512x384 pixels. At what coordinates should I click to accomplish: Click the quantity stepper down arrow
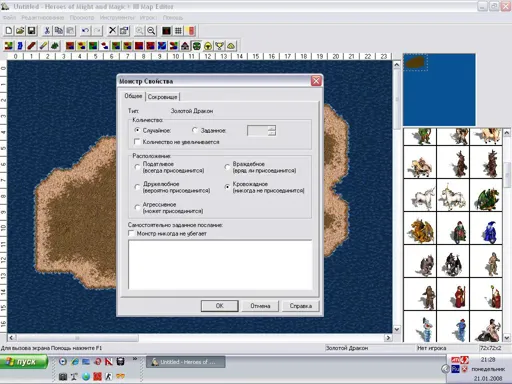(x=272, y=133)
